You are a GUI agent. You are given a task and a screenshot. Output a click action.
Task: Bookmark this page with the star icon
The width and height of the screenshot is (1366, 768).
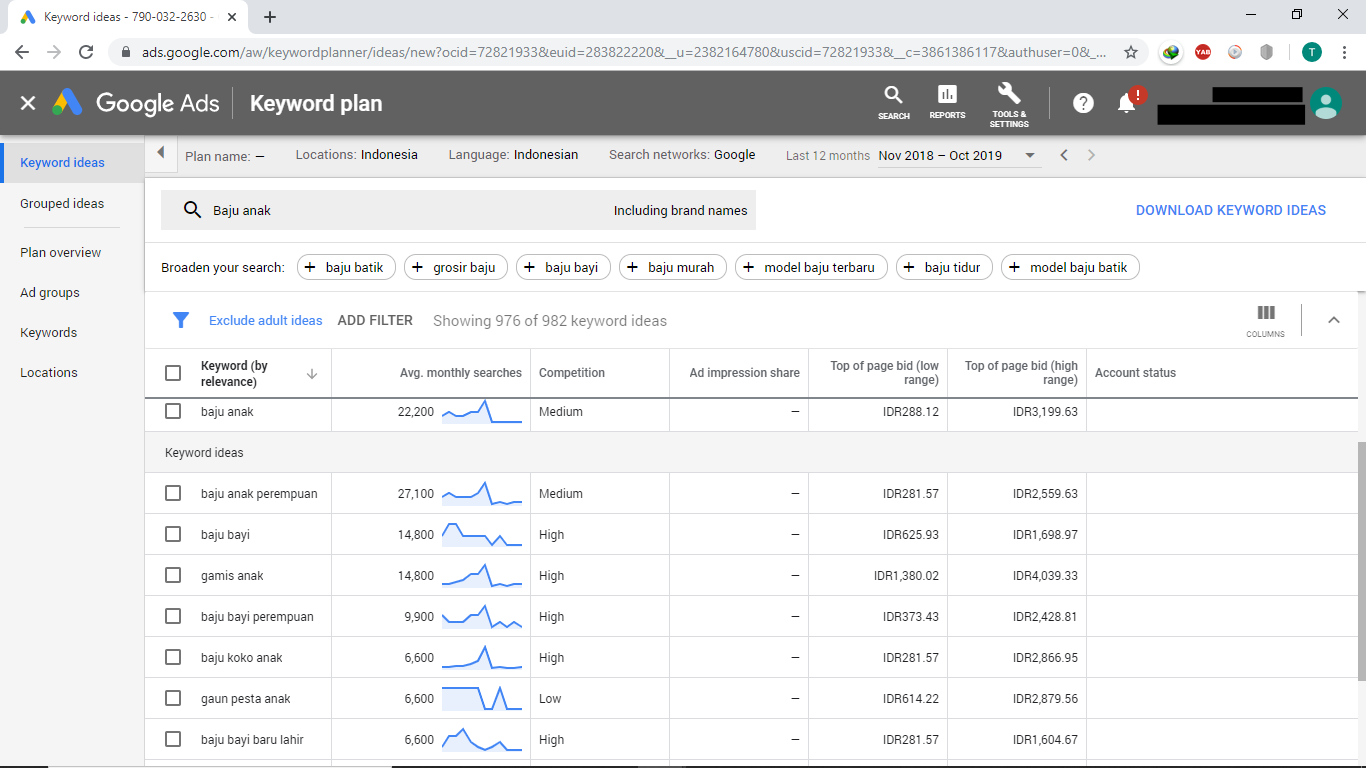[1131, 52]
